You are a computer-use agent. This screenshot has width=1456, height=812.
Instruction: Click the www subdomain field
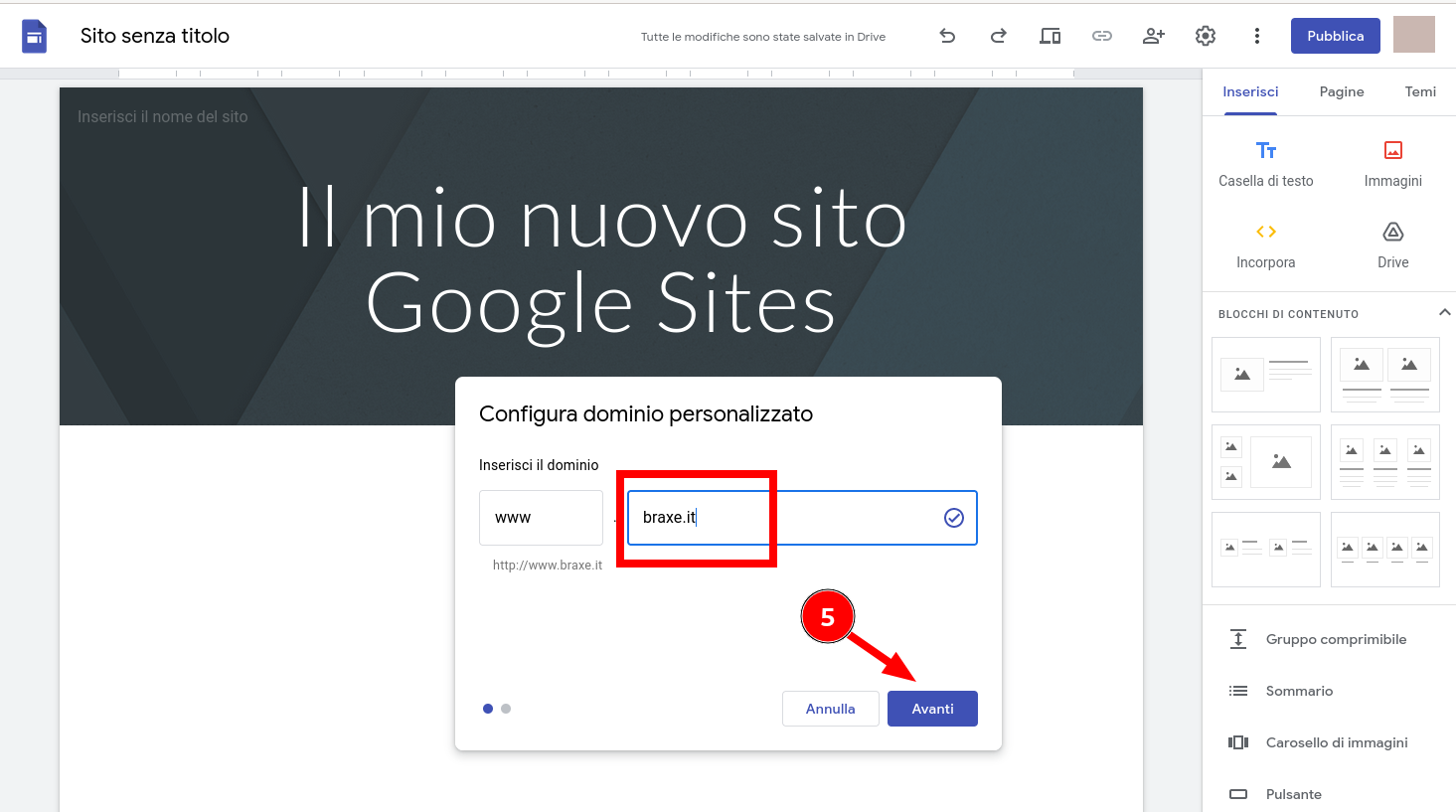(x=541, y=518)
